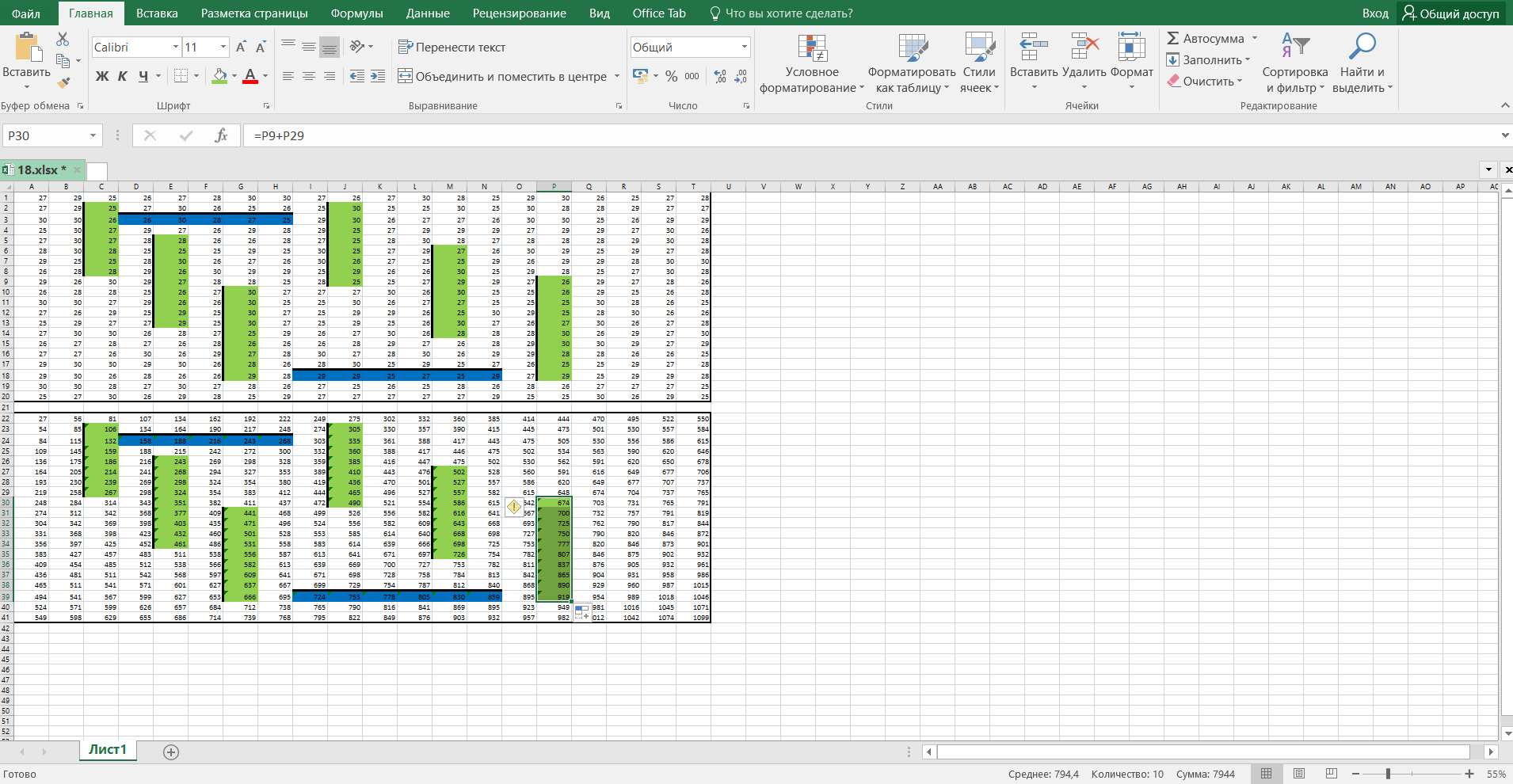Increase font size with larger A icon
This screenshot has height=784, width=1513.
coord(241,48)
